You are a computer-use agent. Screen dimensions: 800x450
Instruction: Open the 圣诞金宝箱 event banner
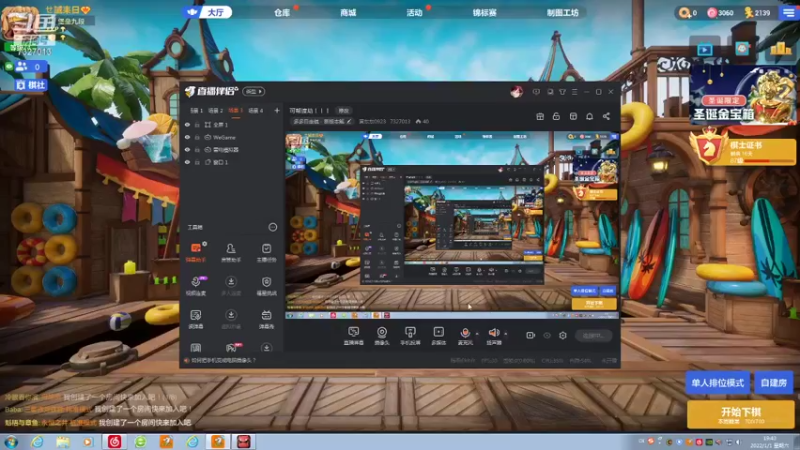[x=742, y=95]
